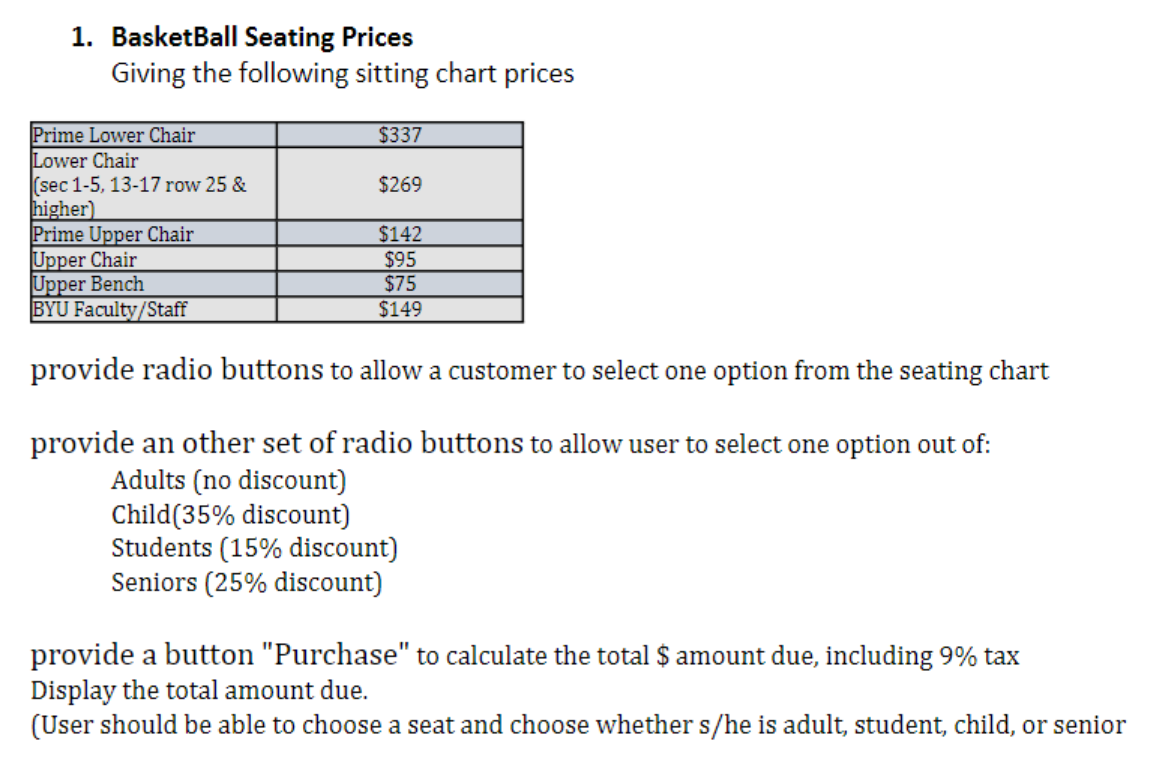Click the word "Purchase" in quotes
Viewport: 1163px width, 782px height.
tap(336, 656)
